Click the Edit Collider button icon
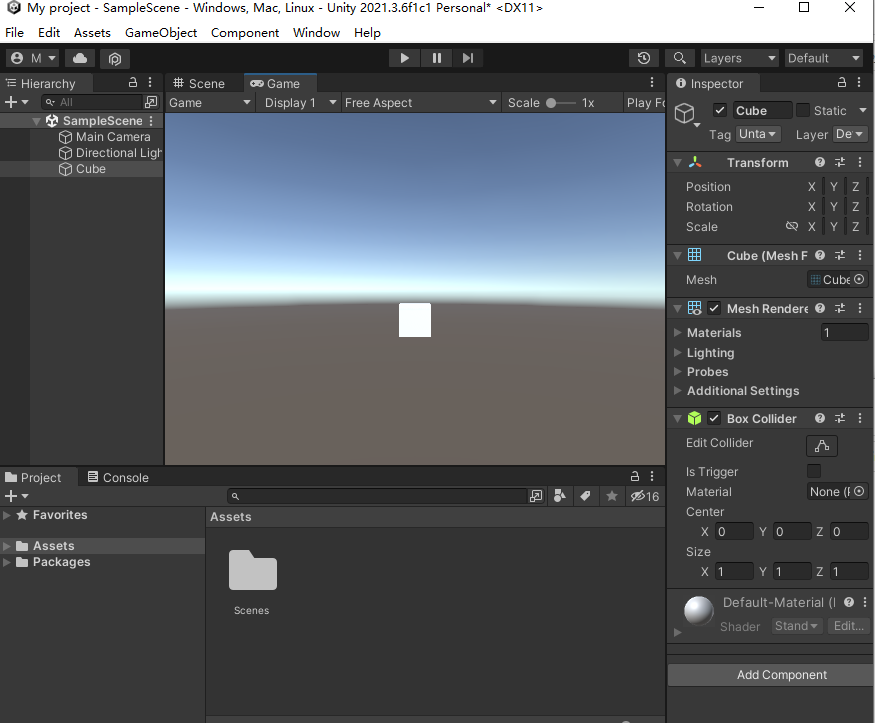Image resolution: width=875 pixels, height=723 pixels. tap(822, 446)
